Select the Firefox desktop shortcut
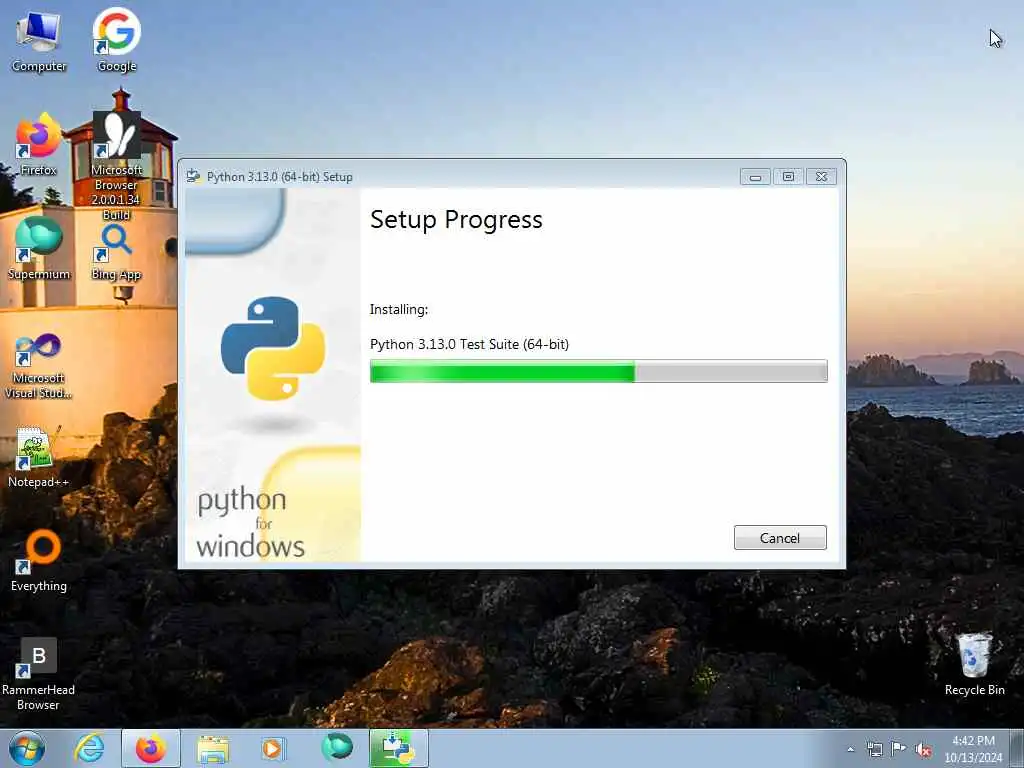This screenshot has height=768, width=1024. click(39, 144)
